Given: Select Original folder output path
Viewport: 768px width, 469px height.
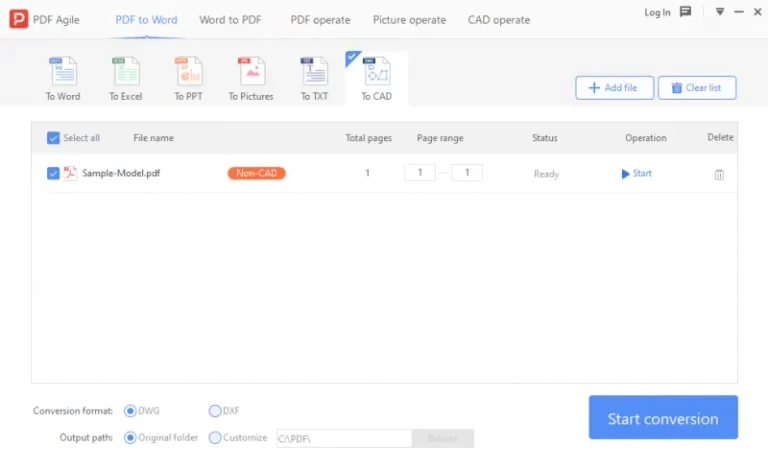Looking at the screenshot, I should point(130,438).
